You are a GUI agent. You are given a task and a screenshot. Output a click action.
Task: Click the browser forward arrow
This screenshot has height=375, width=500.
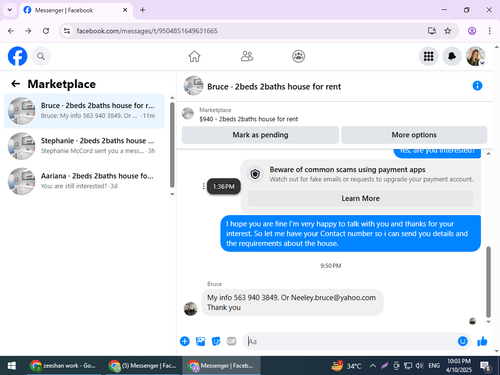click(x=28, y=31)
